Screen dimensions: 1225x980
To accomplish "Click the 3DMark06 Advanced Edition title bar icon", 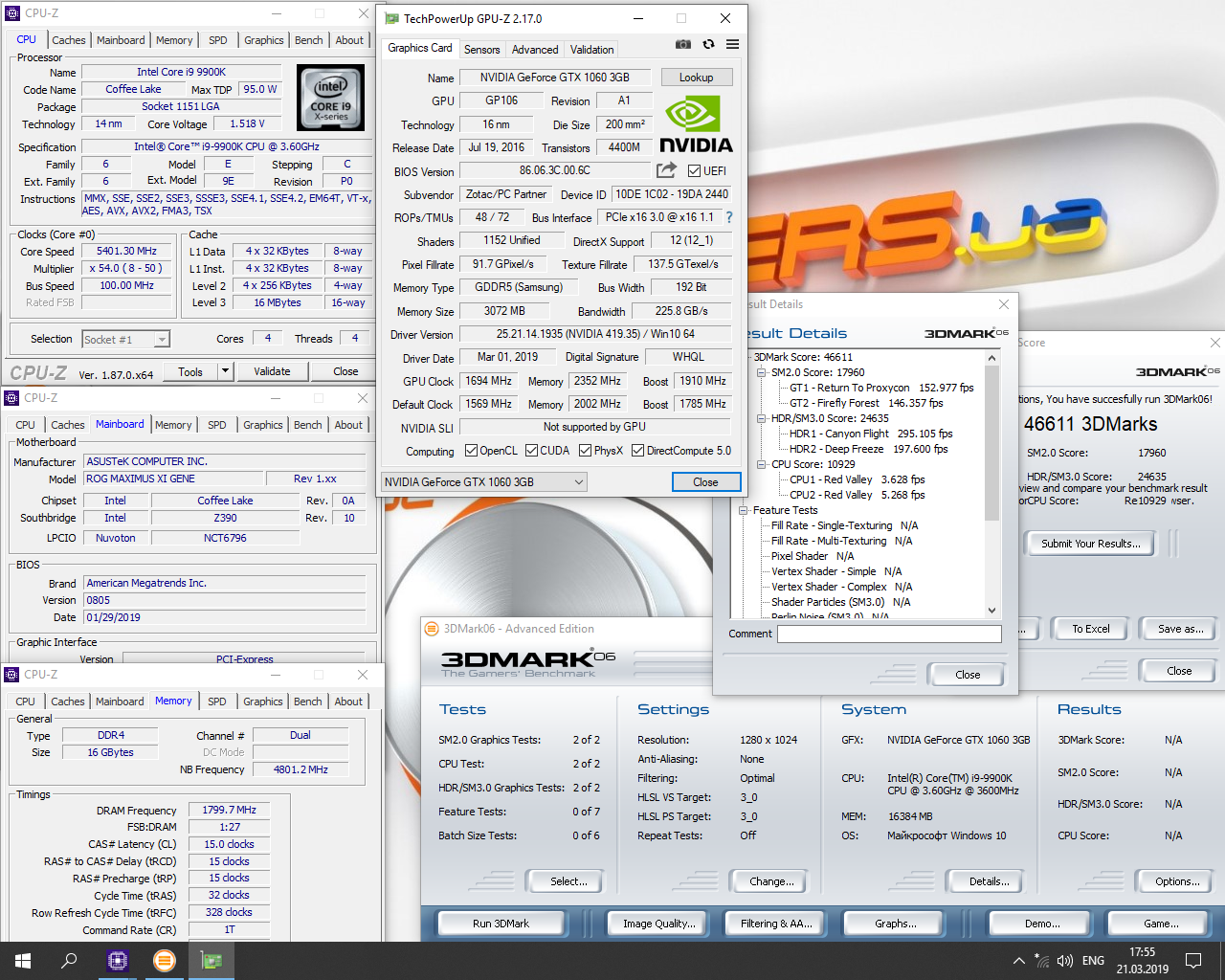I will (x=432, y=629).
